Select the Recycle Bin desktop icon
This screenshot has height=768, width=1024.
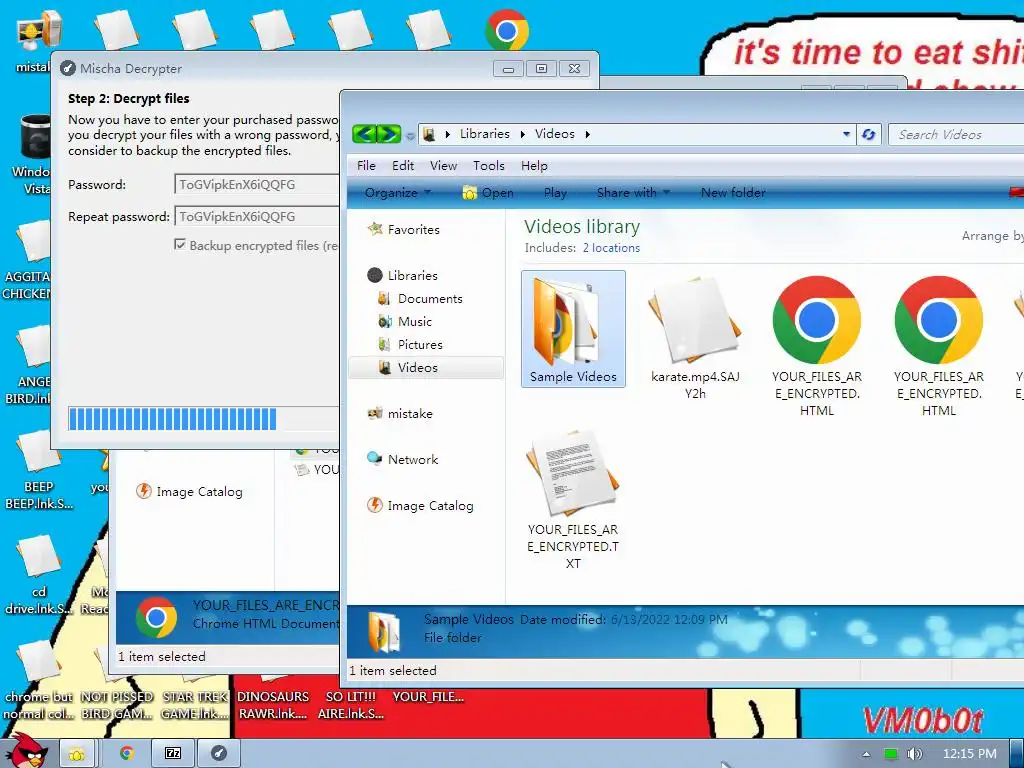[x=37, y=137]
